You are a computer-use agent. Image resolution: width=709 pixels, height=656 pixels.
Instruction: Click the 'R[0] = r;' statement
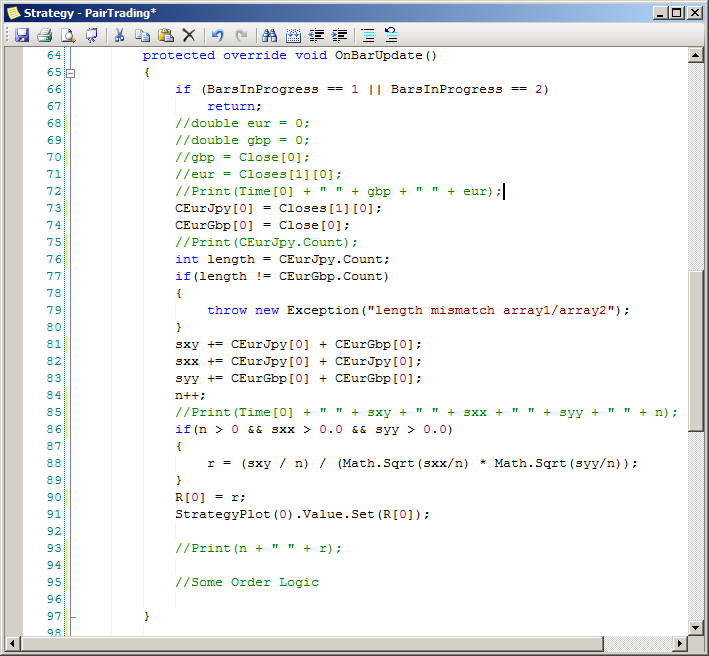pos(210,497)
